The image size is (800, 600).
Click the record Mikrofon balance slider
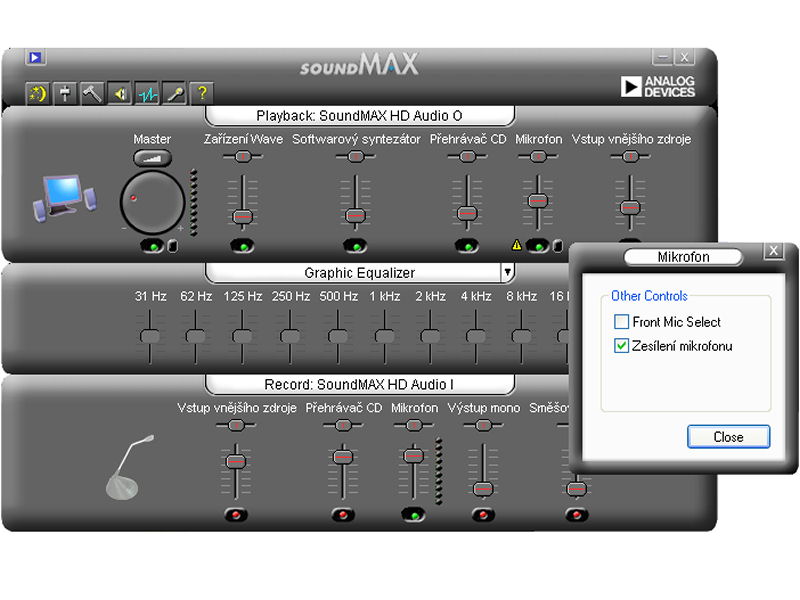413,425
